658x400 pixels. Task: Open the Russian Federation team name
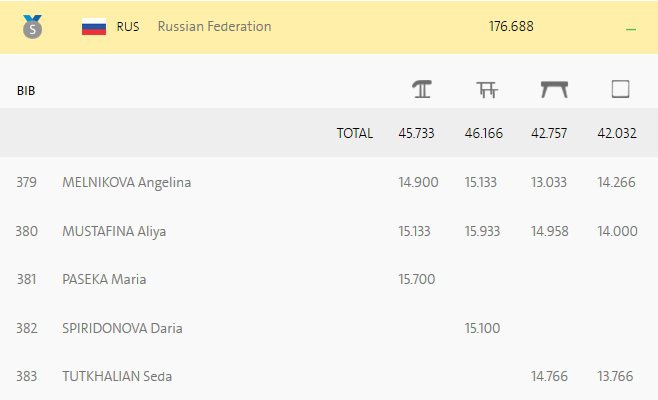(x=214, y=26)
